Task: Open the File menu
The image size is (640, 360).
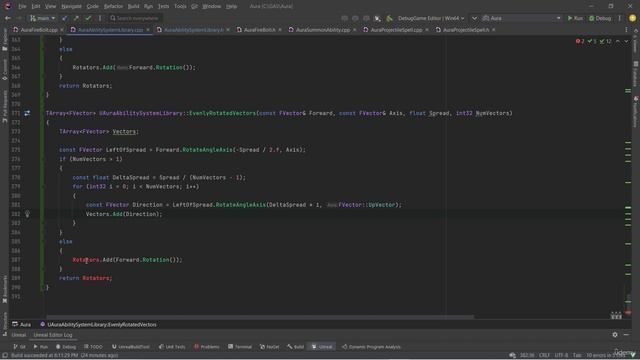Action: click(x=22, y=6)
